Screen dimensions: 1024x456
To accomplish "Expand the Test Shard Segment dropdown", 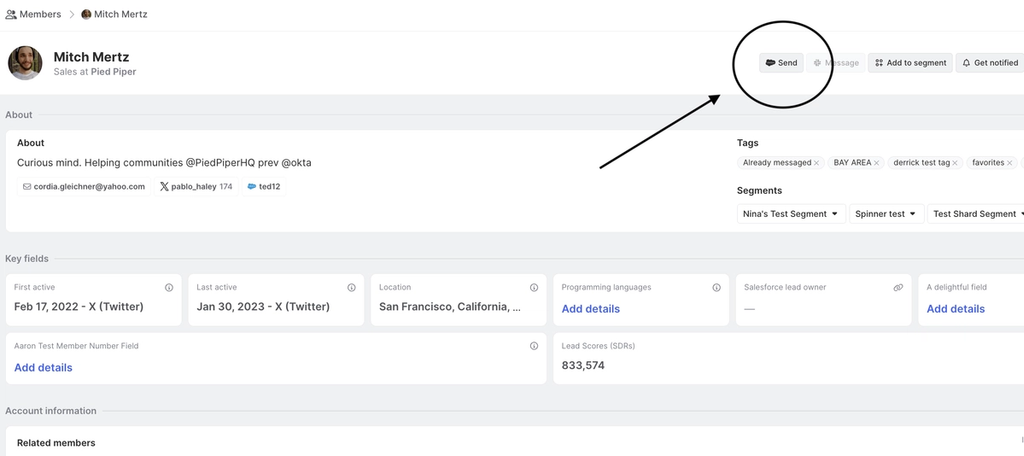I will (975, 214).
